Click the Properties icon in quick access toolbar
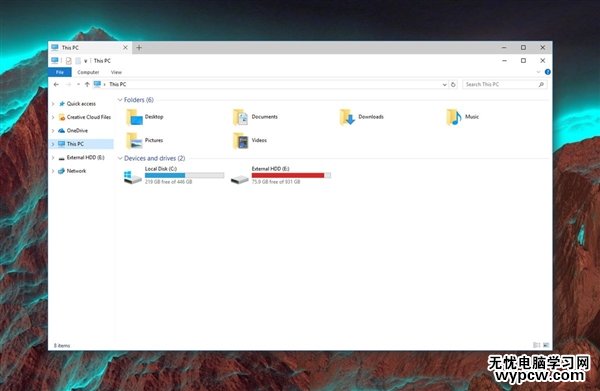The height and width of the screenshot is (391, 600). pos(68,60)
